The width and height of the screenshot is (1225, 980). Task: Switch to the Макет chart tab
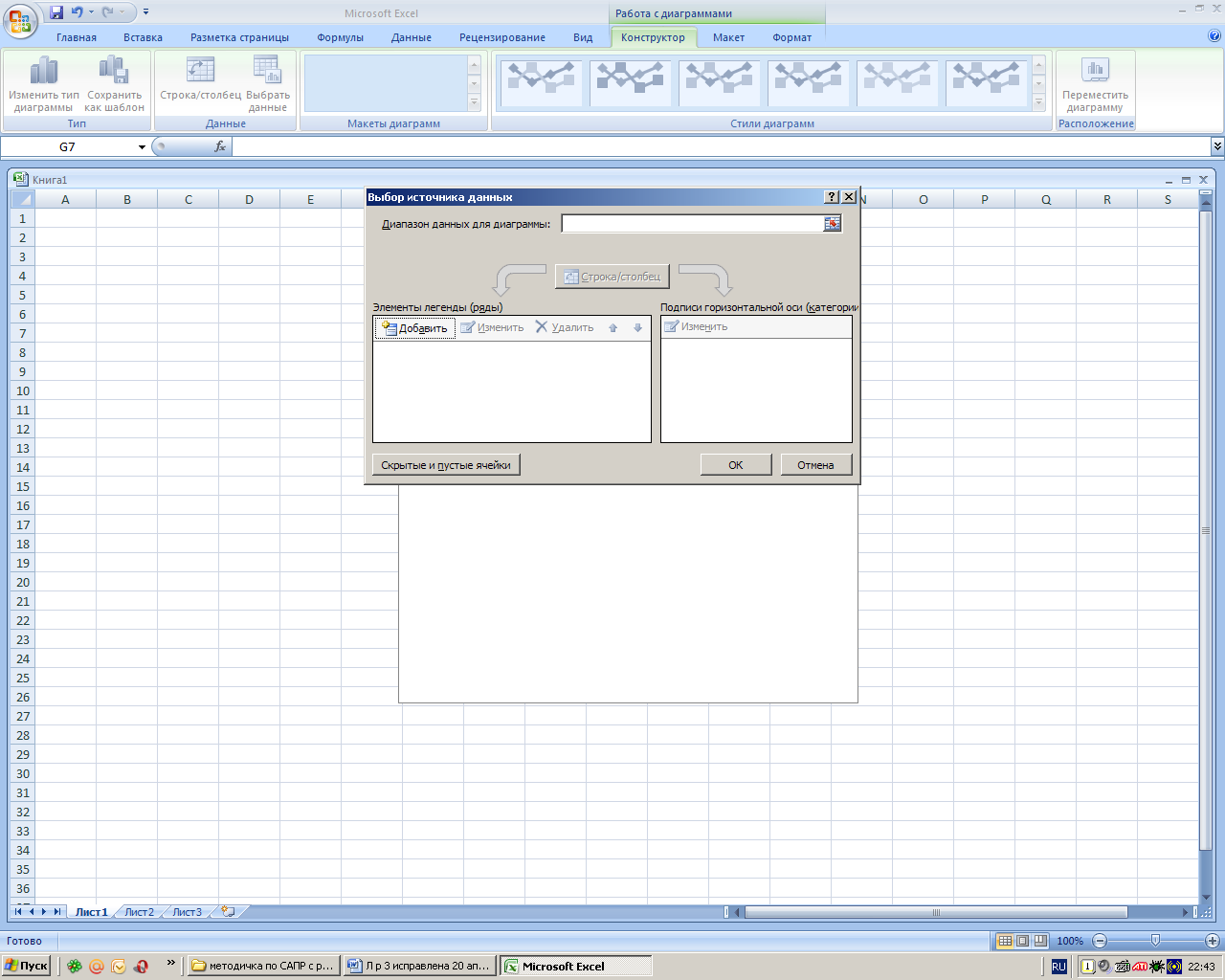(x=728, y=37)
